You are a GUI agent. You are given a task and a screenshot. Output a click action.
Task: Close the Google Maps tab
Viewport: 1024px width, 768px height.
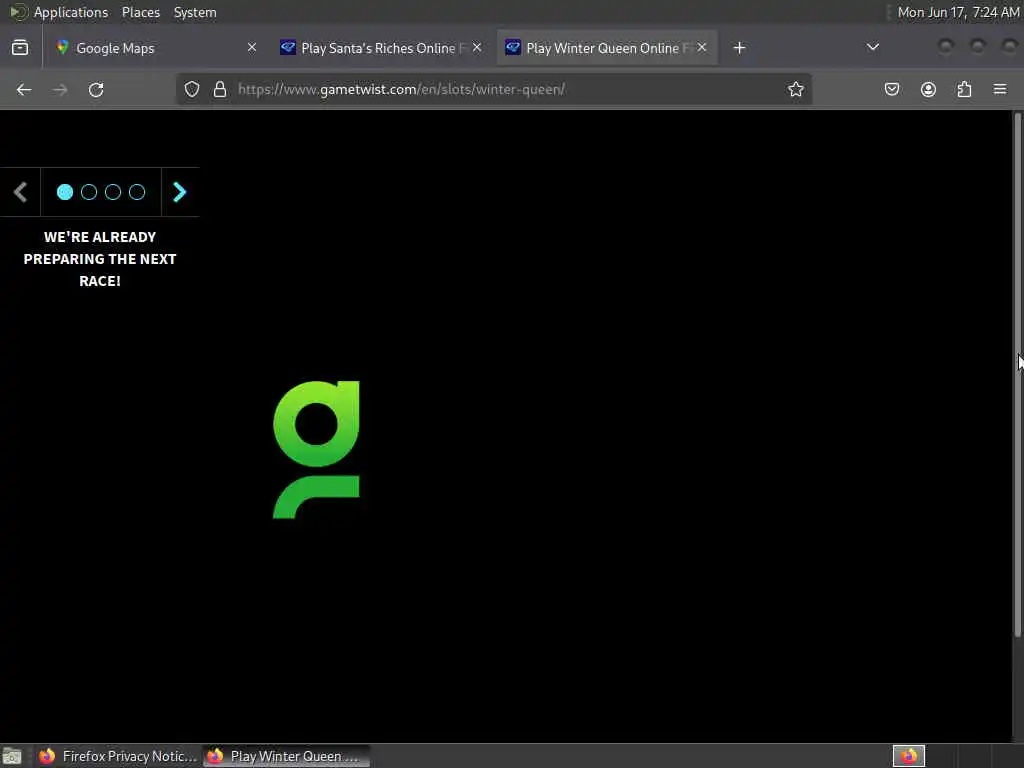(x=251, y=47)
